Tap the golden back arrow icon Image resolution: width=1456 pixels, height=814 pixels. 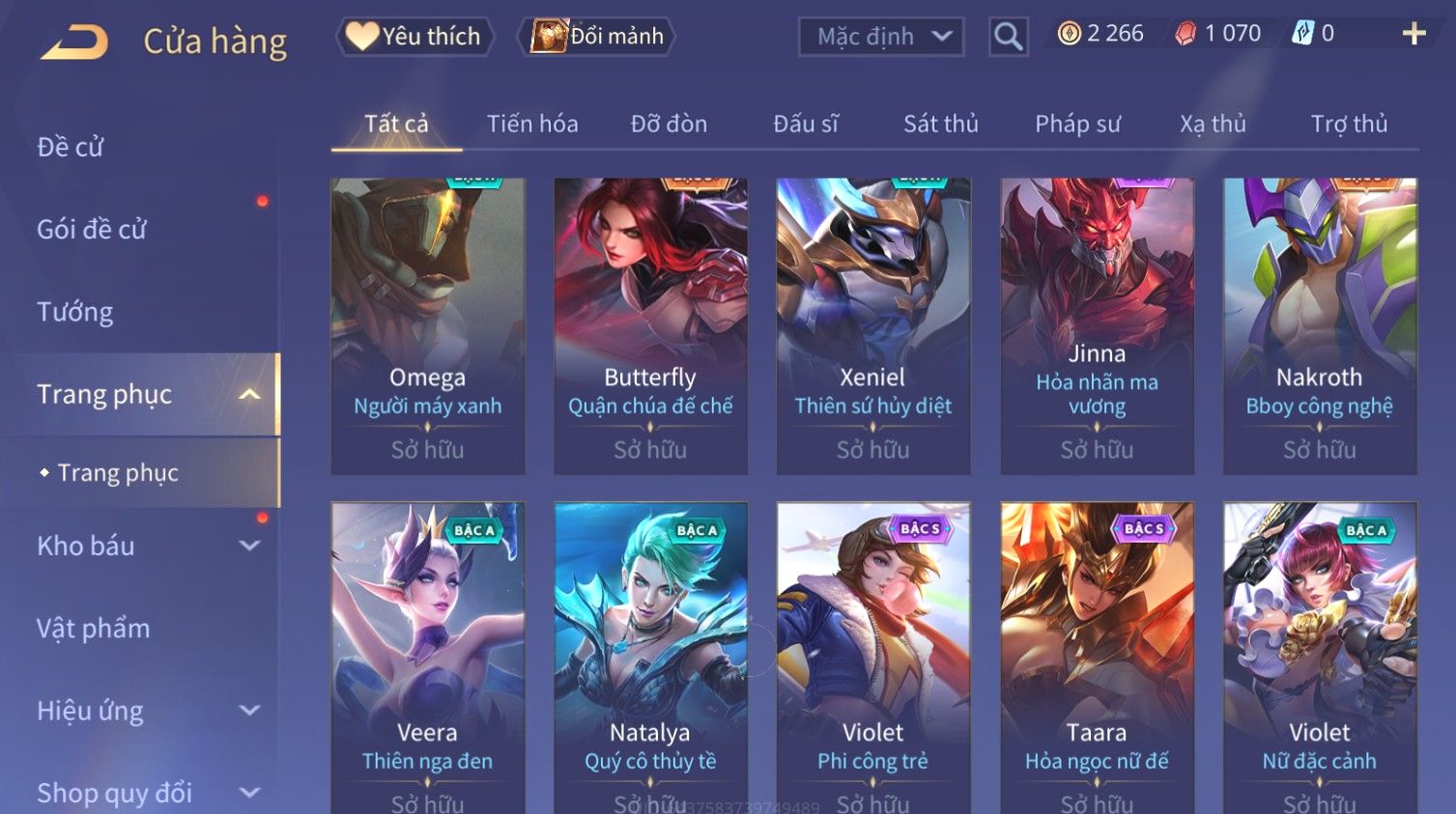(74, 42)
